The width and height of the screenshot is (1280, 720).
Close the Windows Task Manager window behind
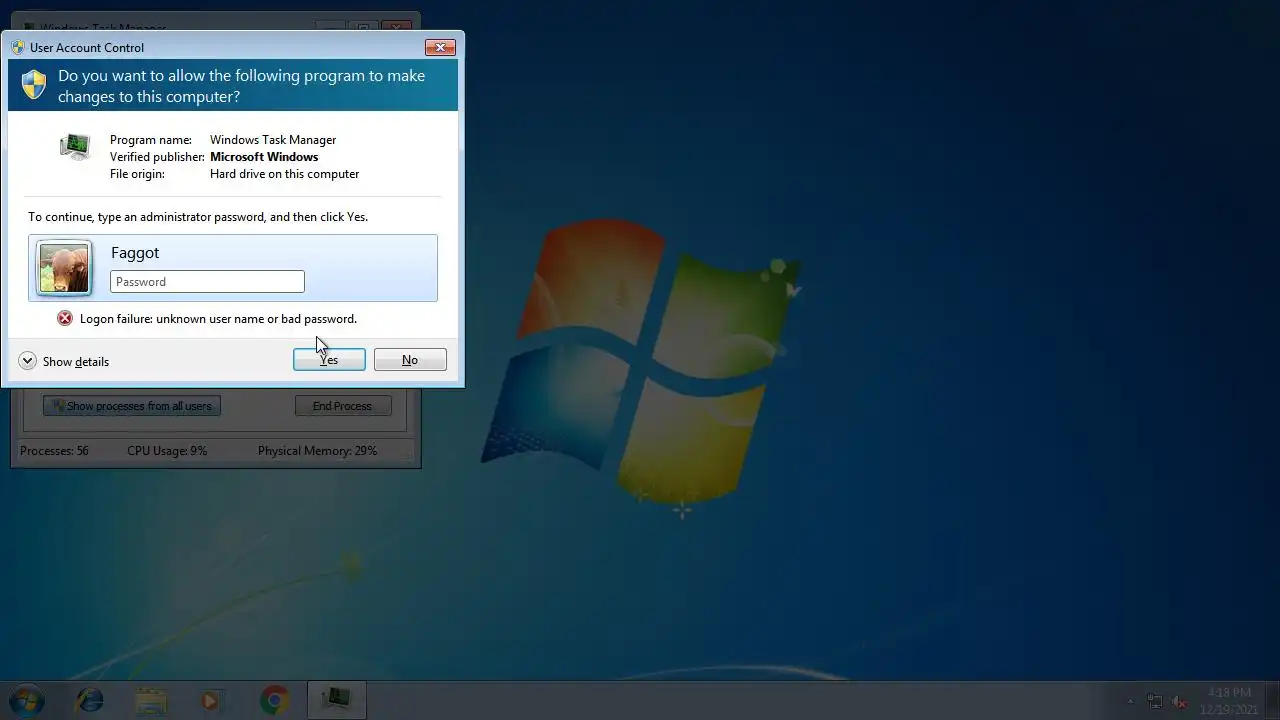coord(397,27)
